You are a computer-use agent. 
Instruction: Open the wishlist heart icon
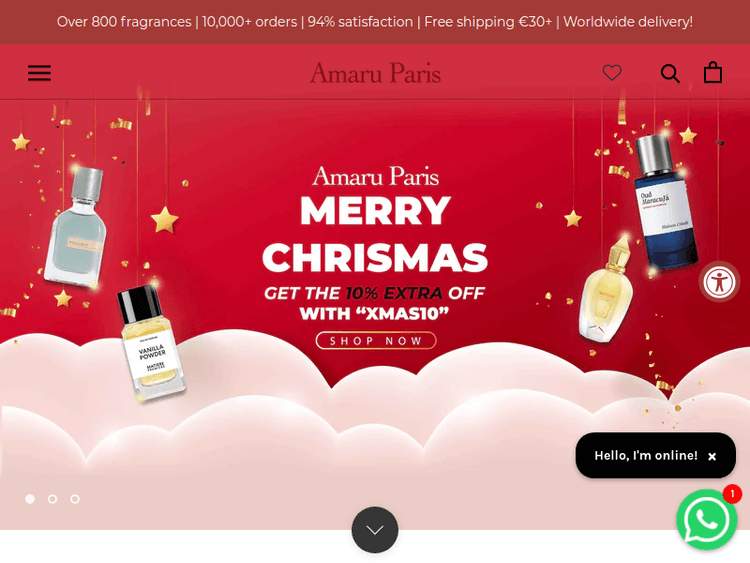[612, 73]
